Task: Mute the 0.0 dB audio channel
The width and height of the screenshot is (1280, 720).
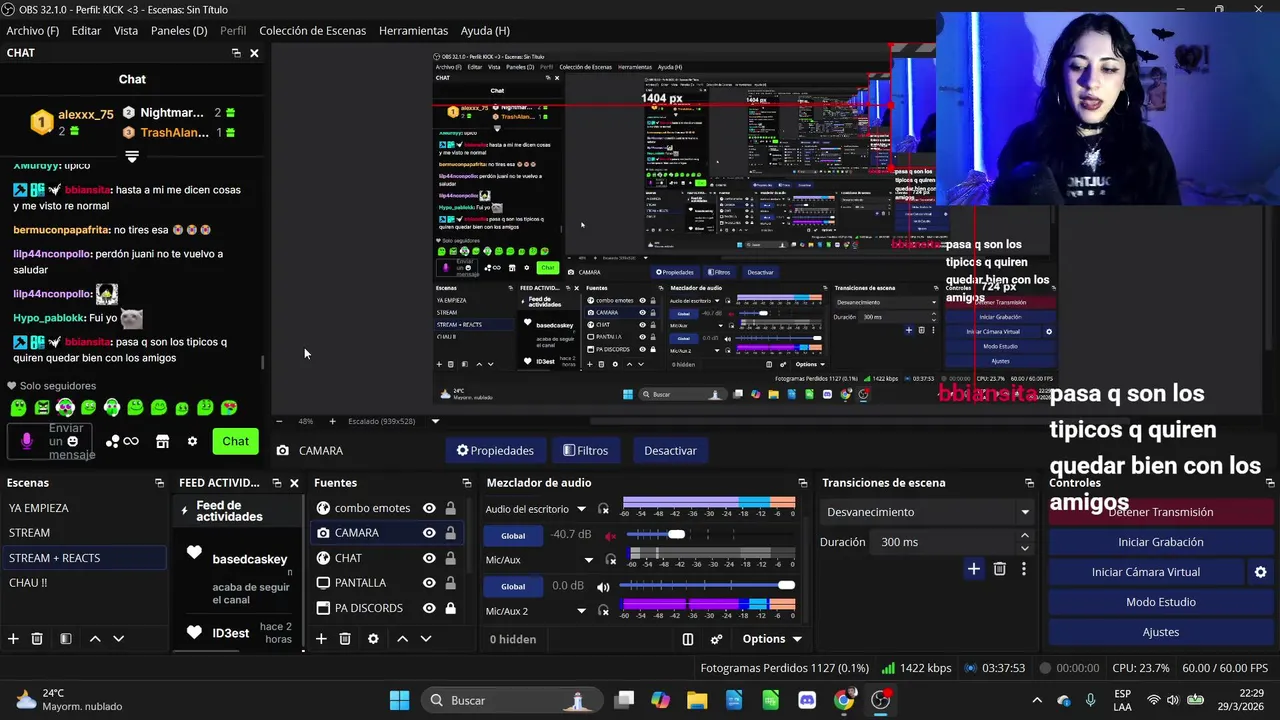Action: tap(603, 586)
